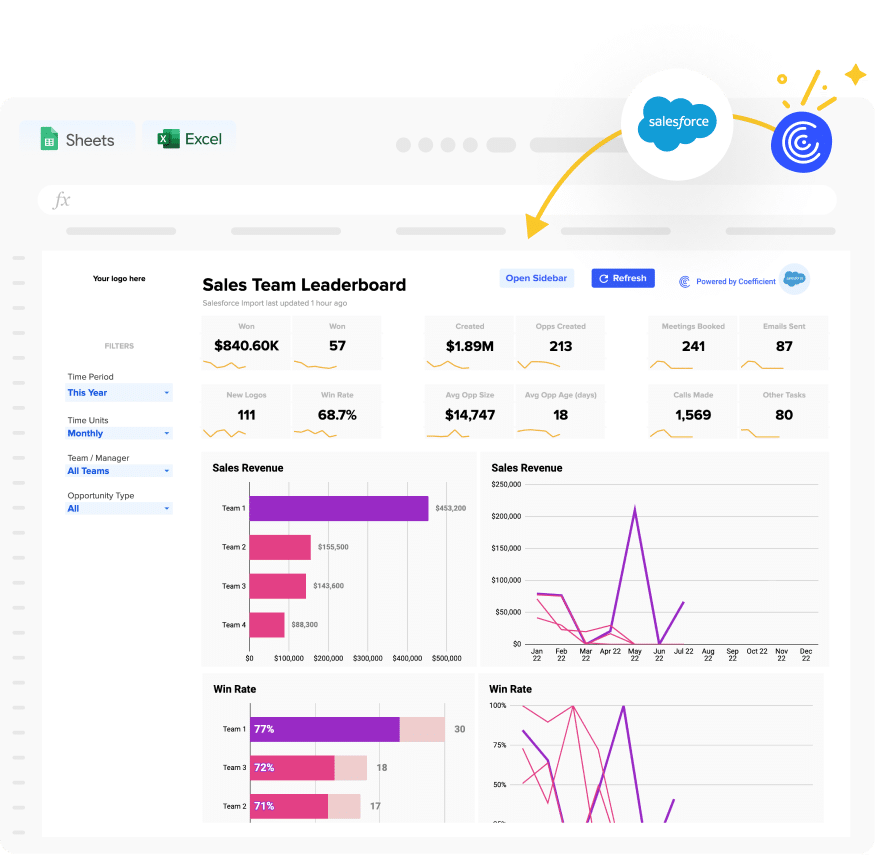Click Team 3 72% Win Rate bar
This screenshot has height=855, width=875.
click(292, 768)
